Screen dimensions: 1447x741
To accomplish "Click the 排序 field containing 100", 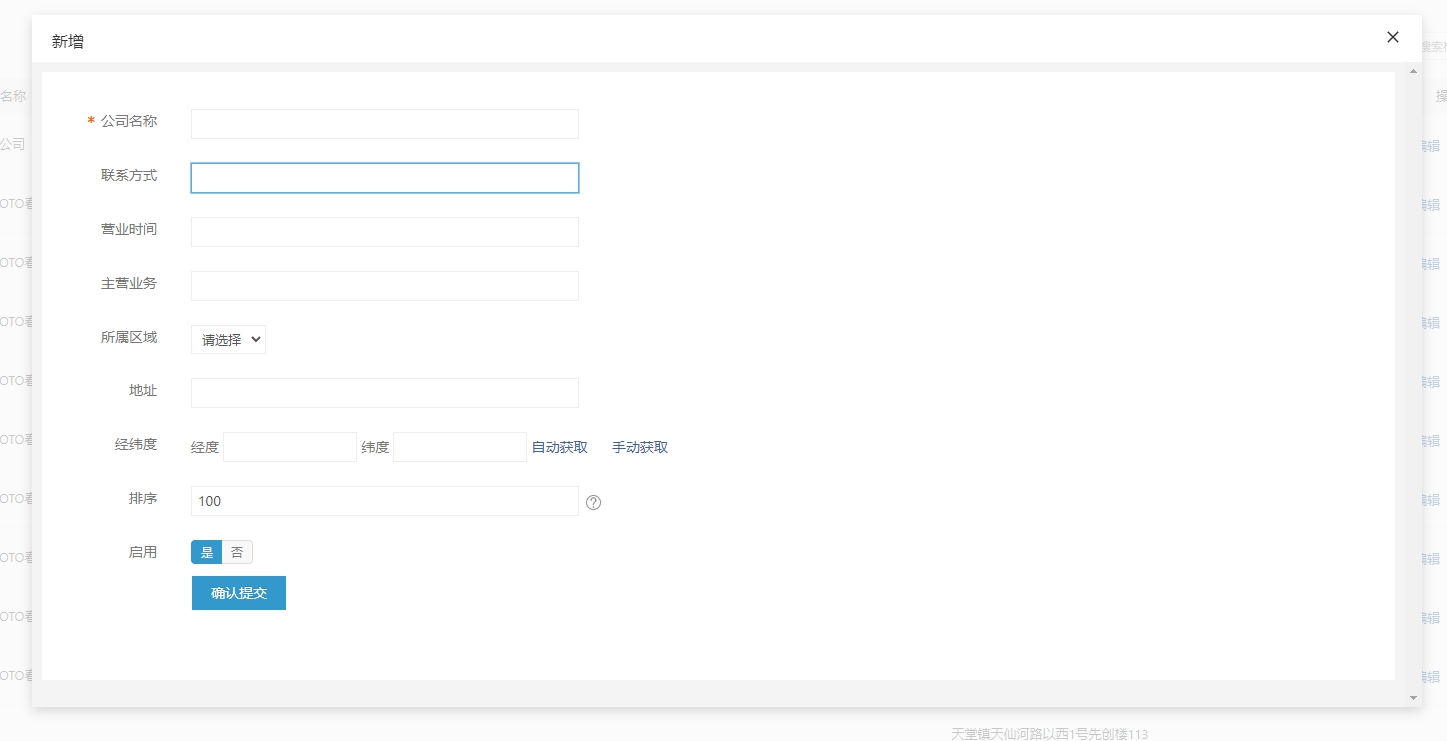I will [x=384, y=501].
